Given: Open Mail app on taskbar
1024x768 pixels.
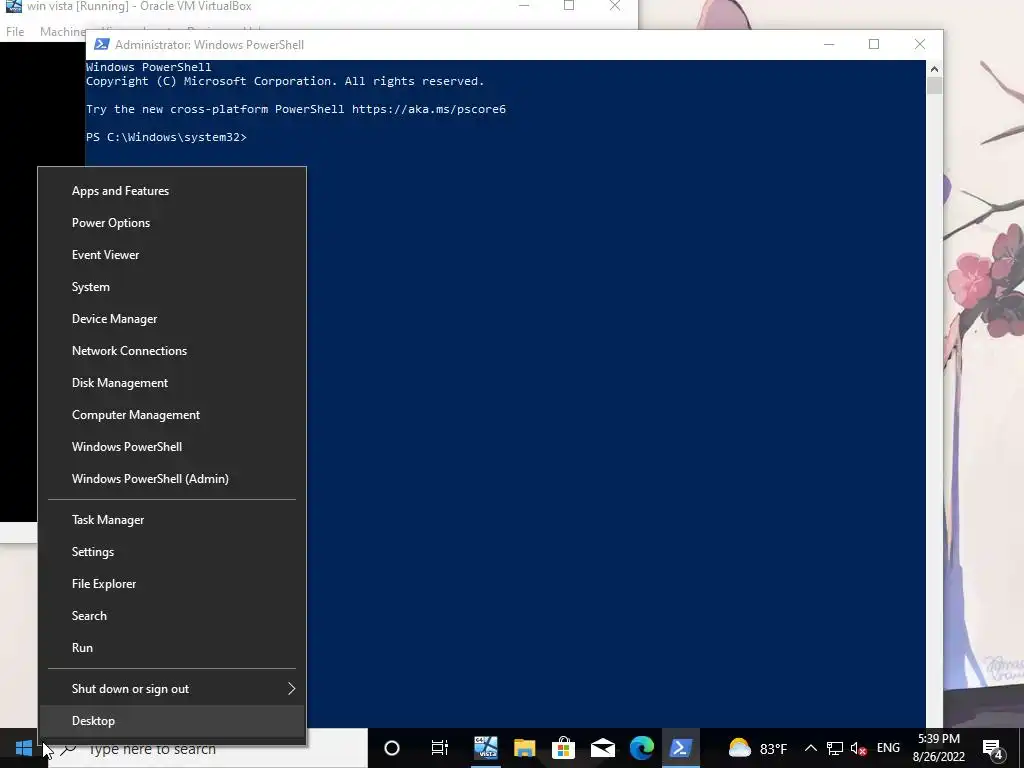Looking at the screenshot, I should [603, 748].
